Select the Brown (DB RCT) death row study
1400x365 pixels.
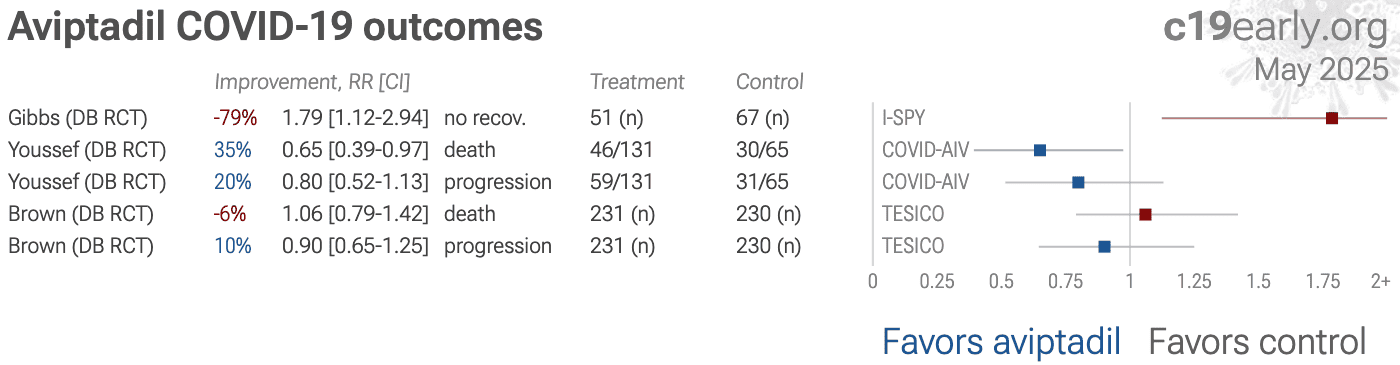(x=81, y=214)
